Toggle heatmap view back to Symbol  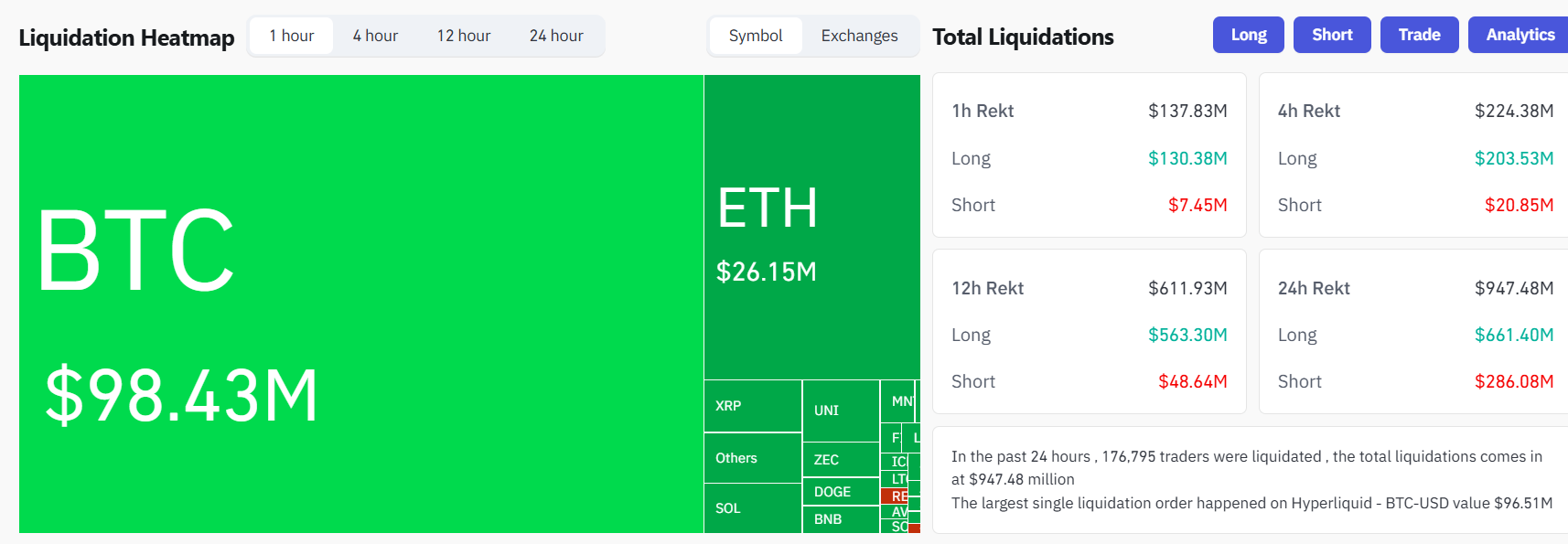pyautogui.click(x=757, y=36)
